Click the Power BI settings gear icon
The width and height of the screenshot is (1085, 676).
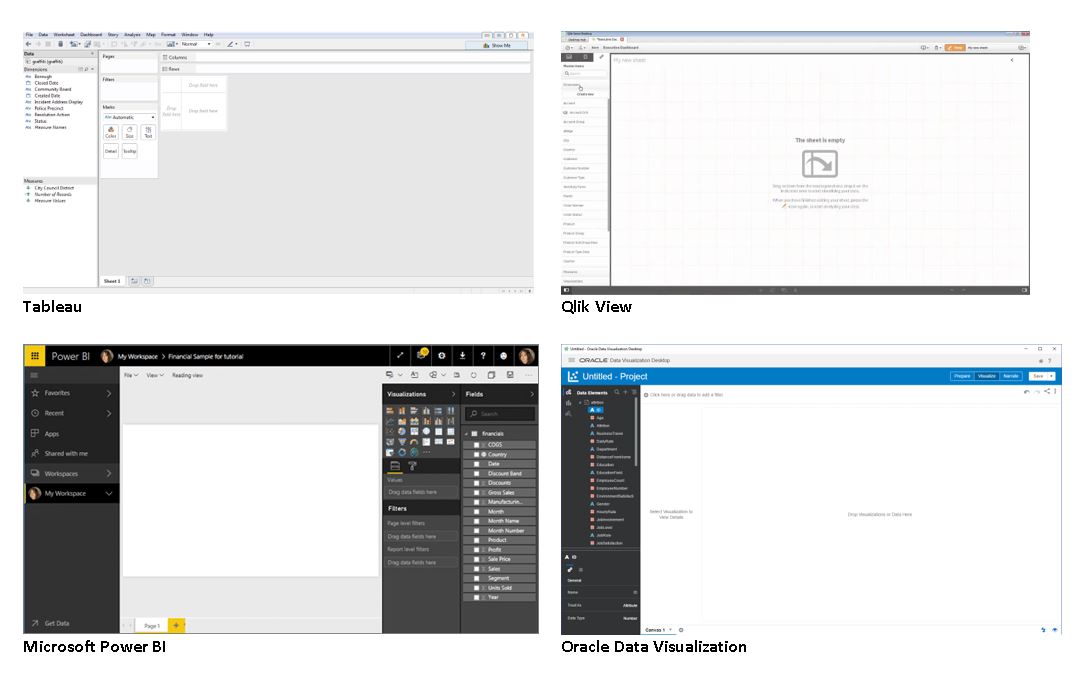click(x=441, y=356)
